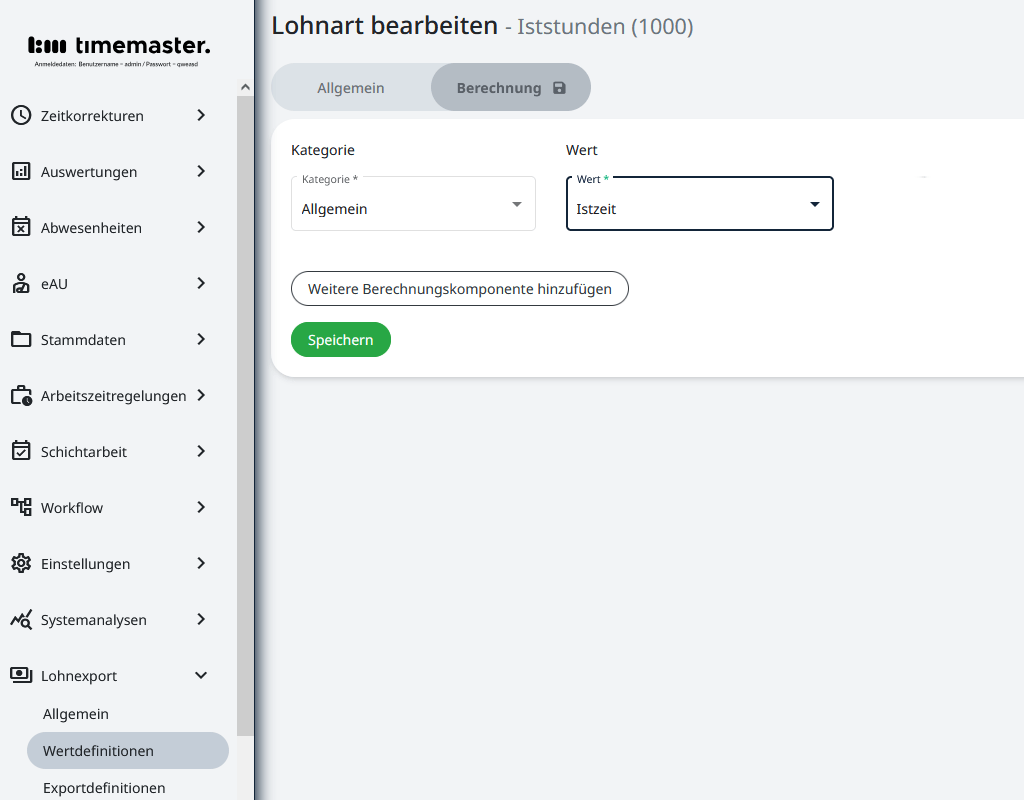Click the Einstellungen gear icon
Viewport: 1024px width, 800px height.
21,563
